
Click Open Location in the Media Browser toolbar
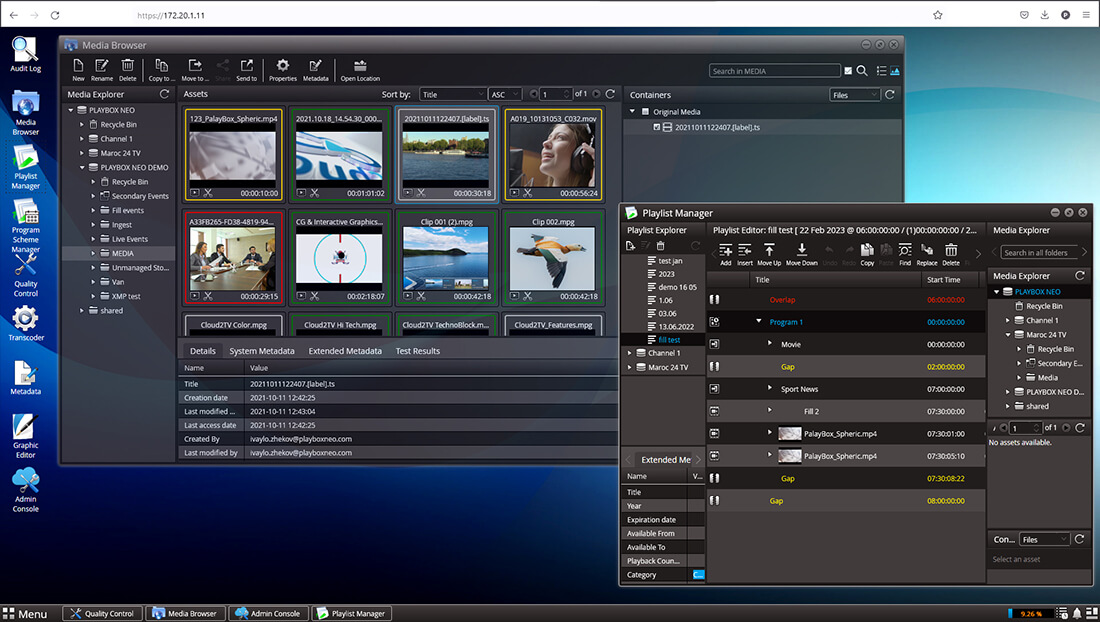coord(360,69)
